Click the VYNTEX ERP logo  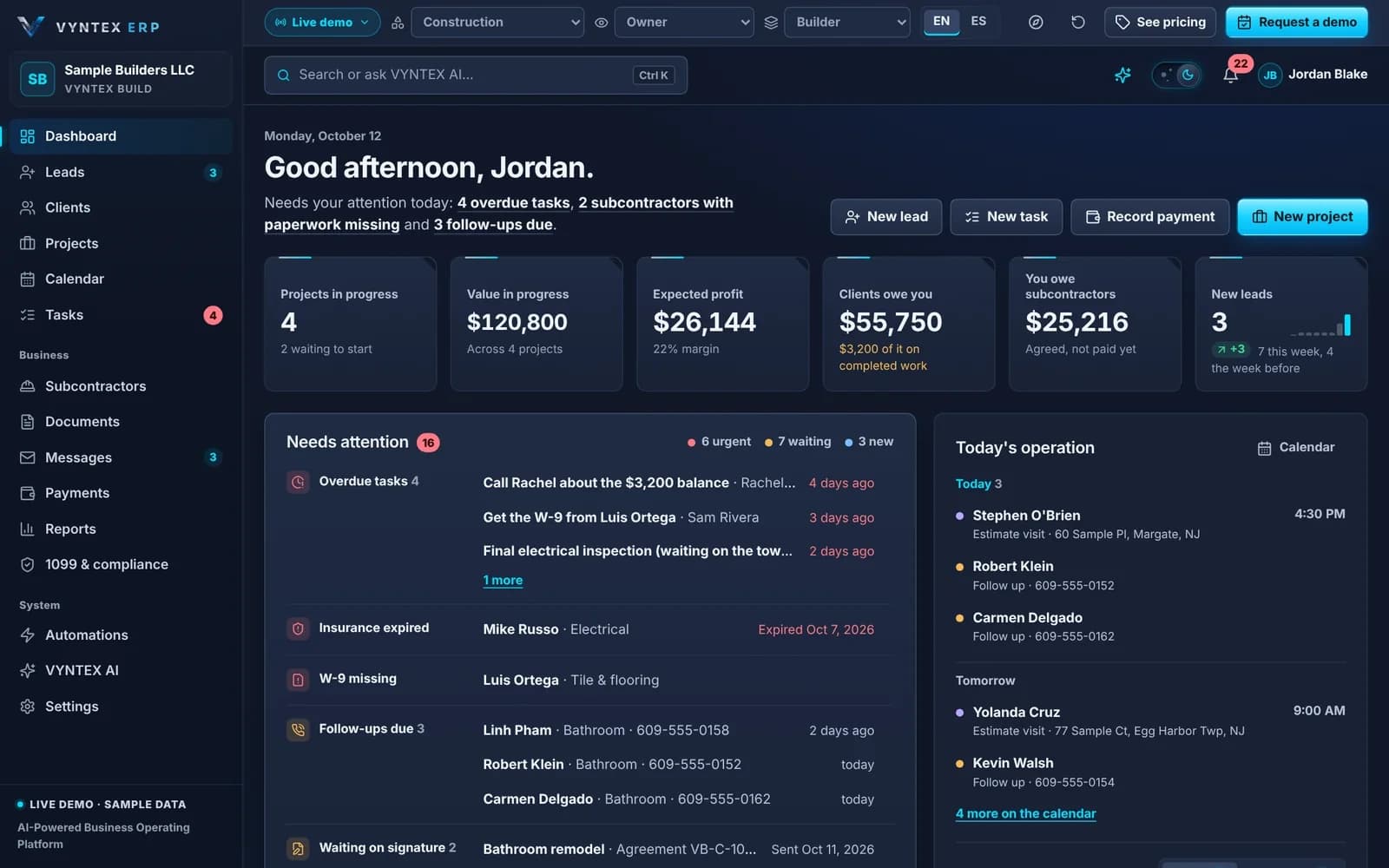tap(89, 27)
